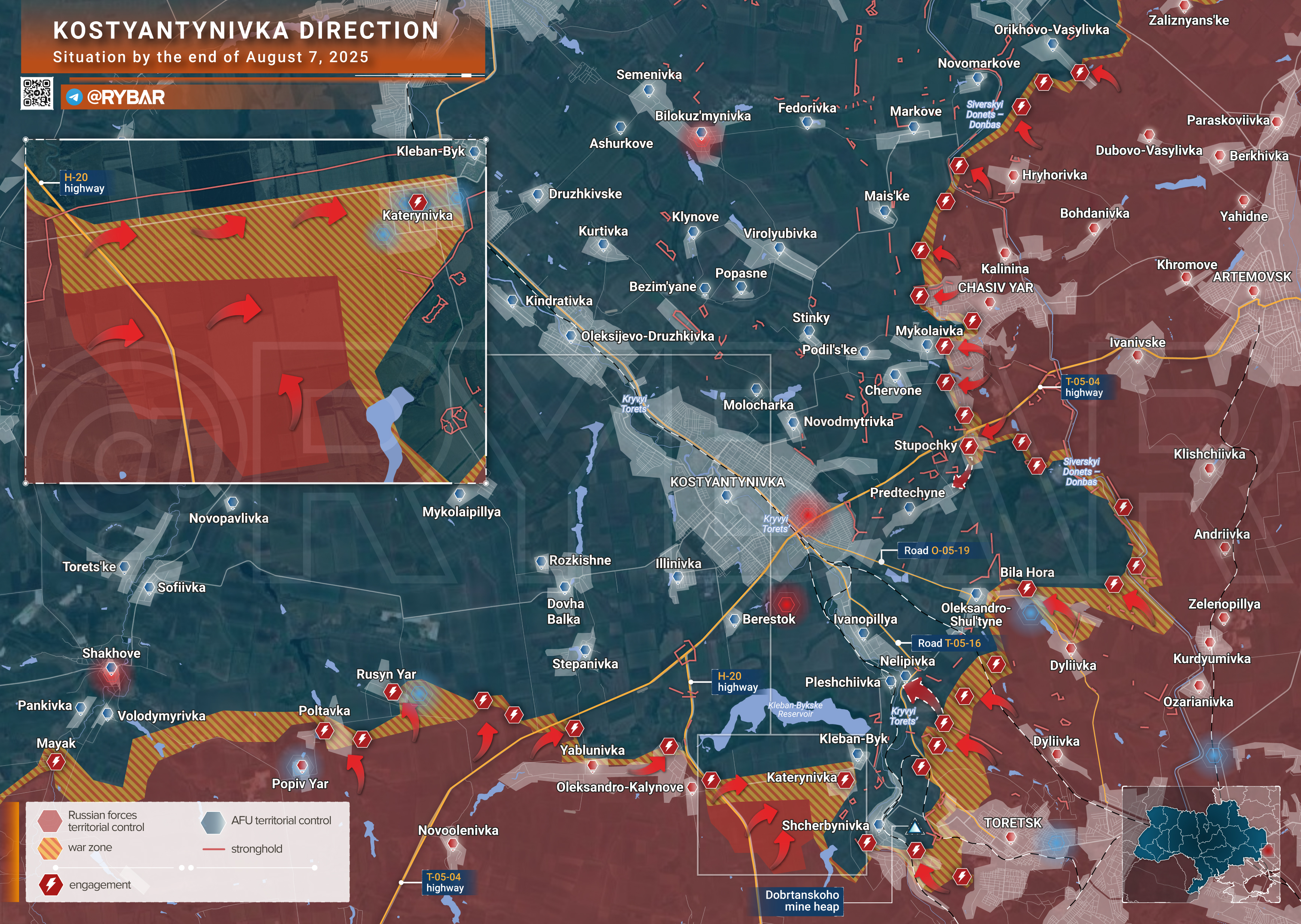Click the 'Situation by the end of August 7, 2025' subtitle
Image resolution: width=1301 pixels, height=924 pixels.
coord(211,57)
